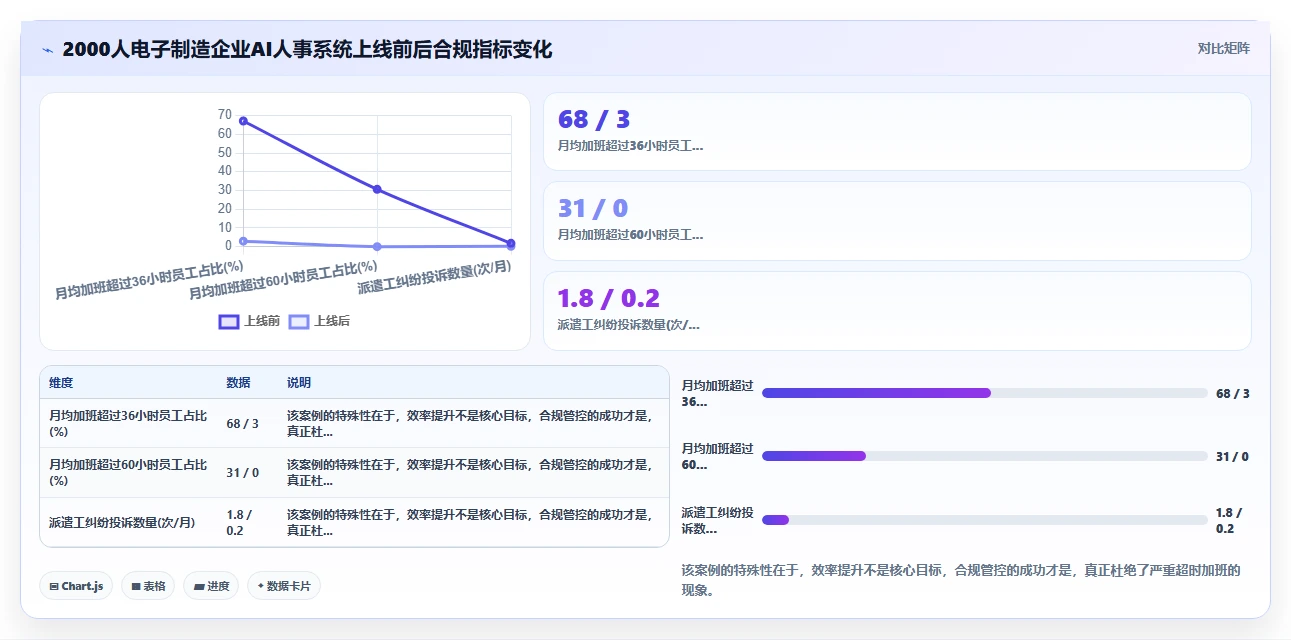Click the 上线前 legend color box
Viewport: 1291px width, 640px height.
229,321
